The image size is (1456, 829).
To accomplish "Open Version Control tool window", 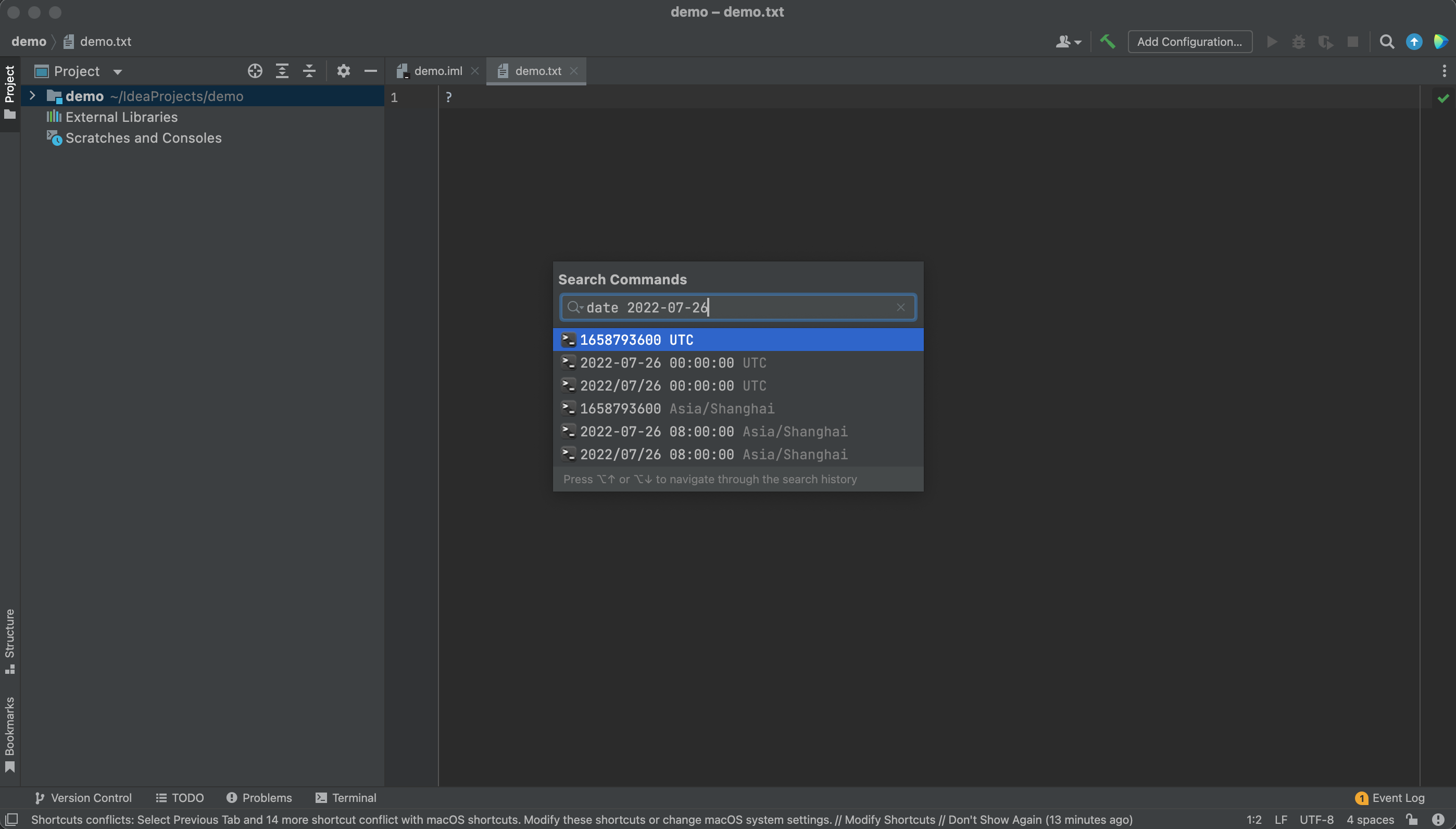I will (x=83, y=798).
